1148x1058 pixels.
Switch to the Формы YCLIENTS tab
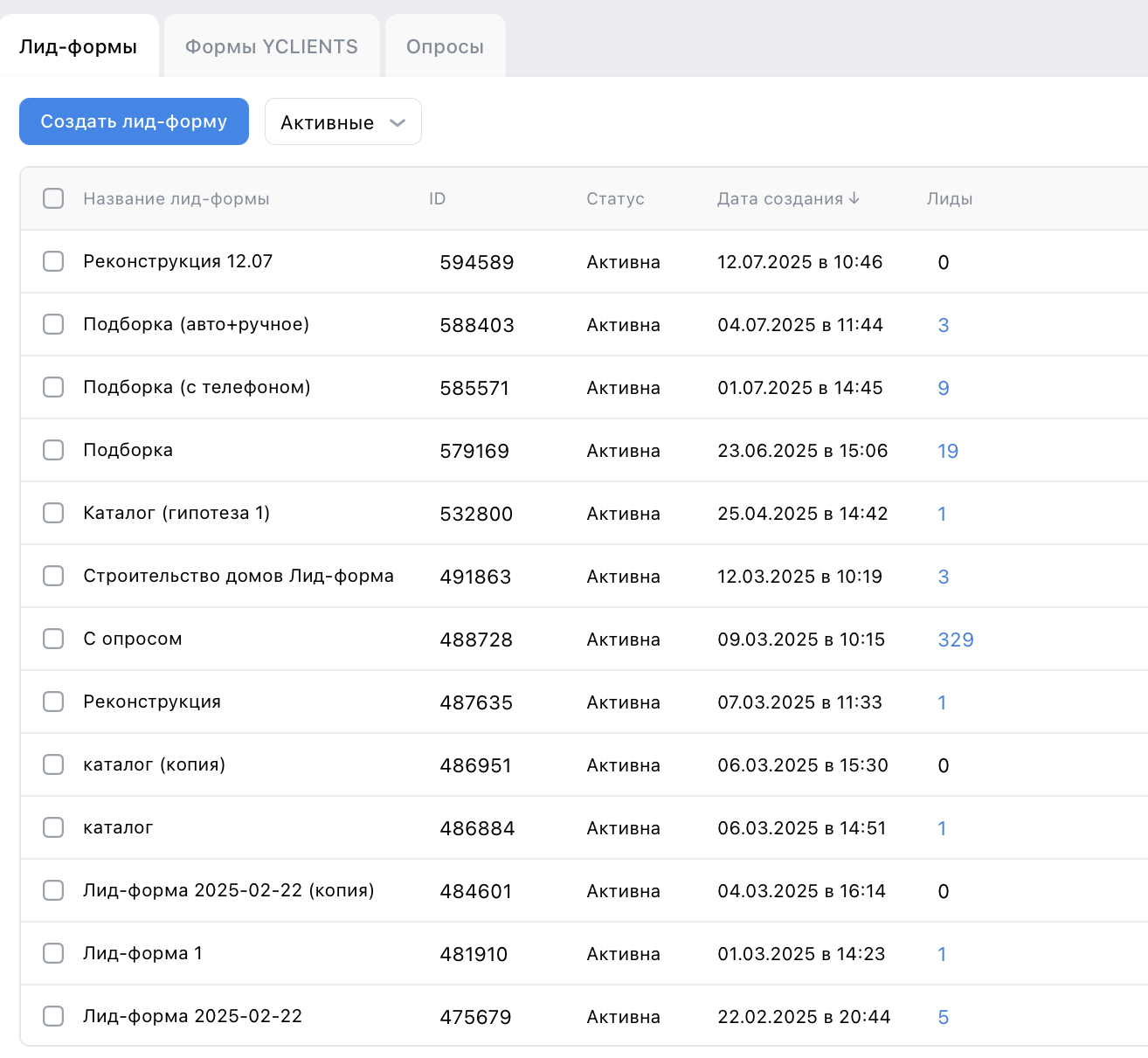click(x=272, y=47)
